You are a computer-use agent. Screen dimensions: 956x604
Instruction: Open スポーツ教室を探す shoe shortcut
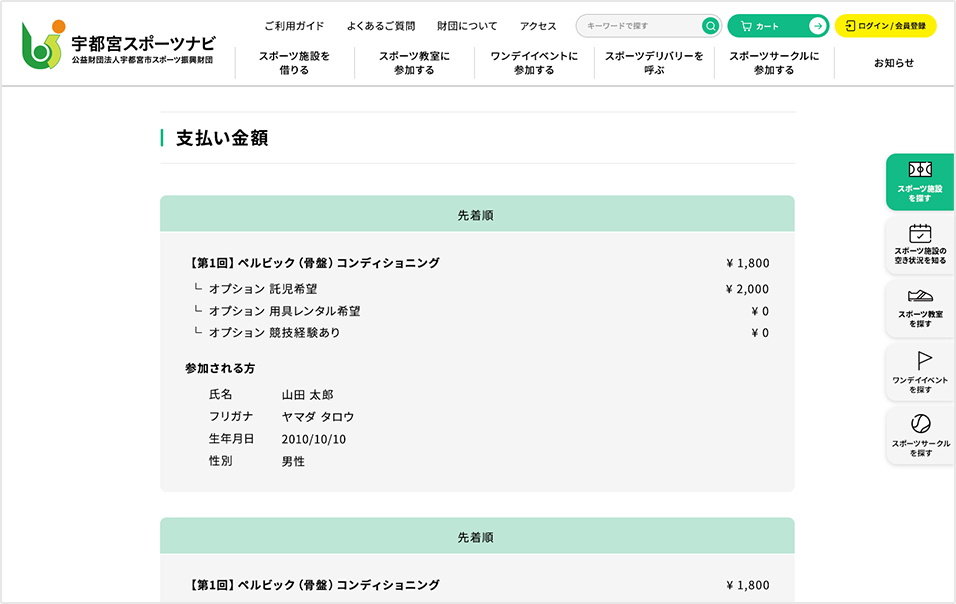[919, 308]
